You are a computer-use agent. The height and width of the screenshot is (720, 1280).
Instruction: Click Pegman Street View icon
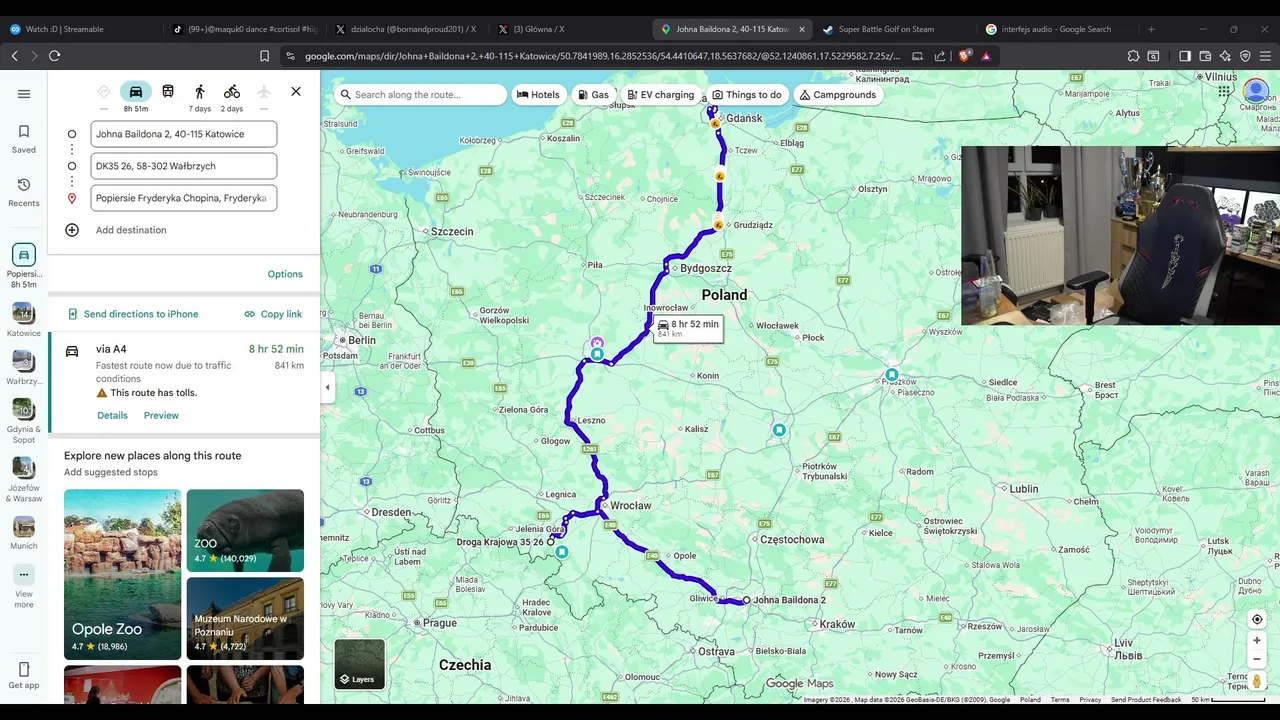point(1257,681)
